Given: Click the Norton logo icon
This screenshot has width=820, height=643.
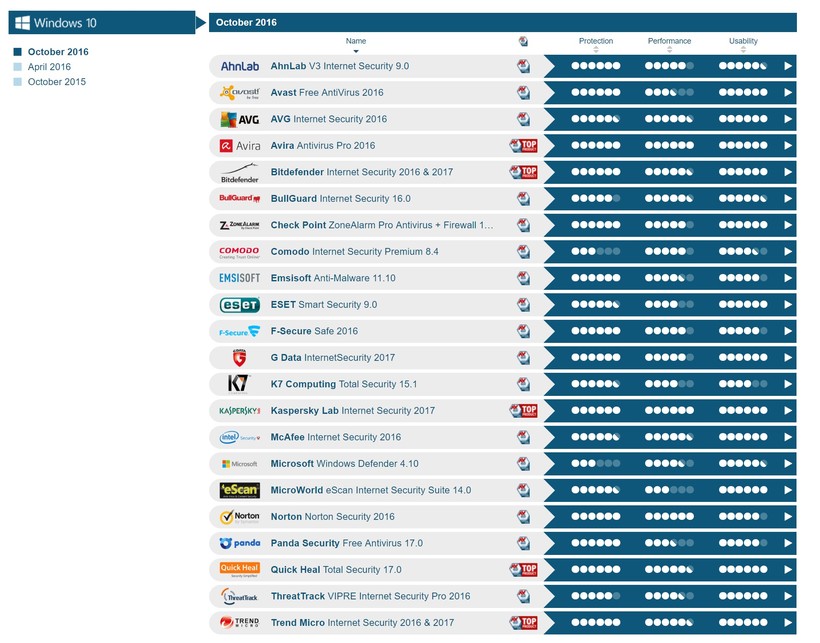Looking at the screenshot, I should click(x=240, y=517).
